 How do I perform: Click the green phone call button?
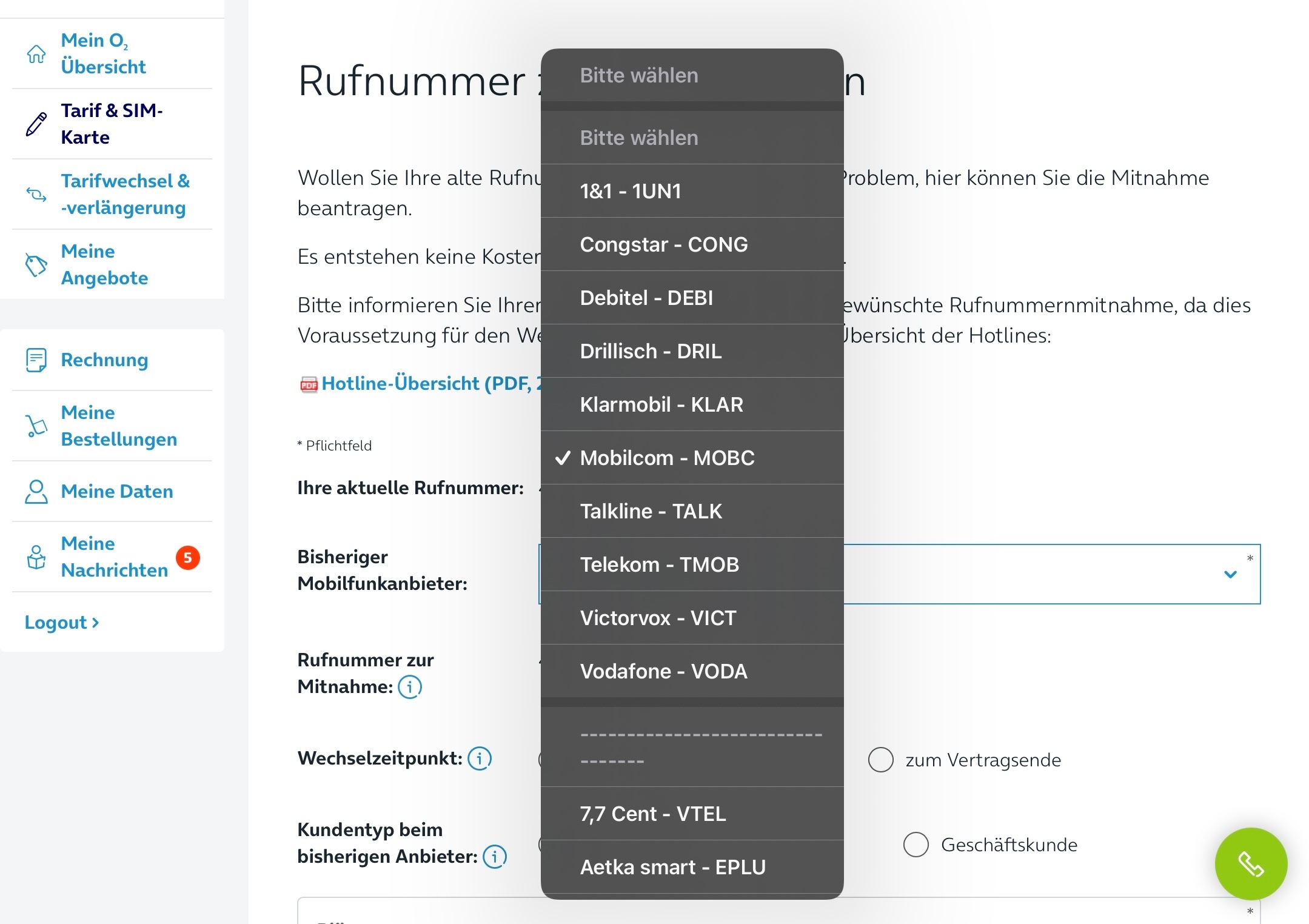point(1251,863)
